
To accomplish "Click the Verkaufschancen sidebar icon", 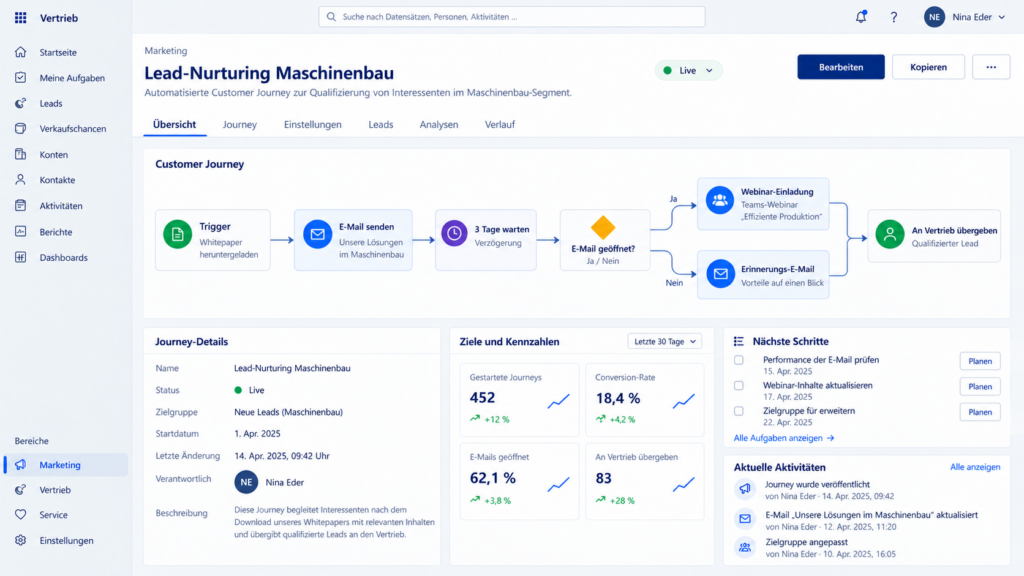I will pyautogui.click(x=20, y=129).
